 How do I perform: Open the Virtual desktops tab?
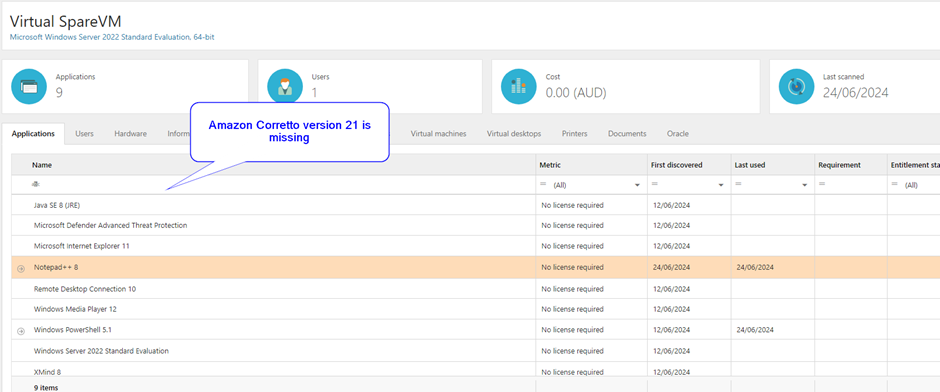[x=514, y=134]
